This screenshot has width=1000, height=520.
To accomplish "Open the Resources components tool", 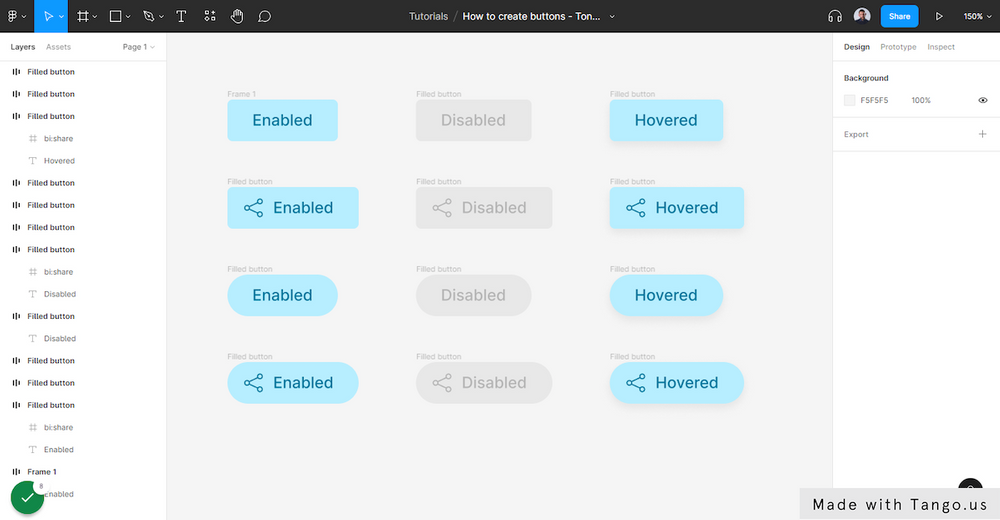I will tap(210, 17).
